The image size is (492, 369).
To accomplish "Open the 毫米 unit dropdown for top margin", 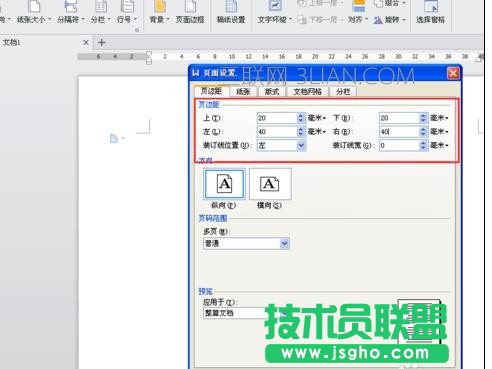I will pyautogui.click(x=317, y=118).
